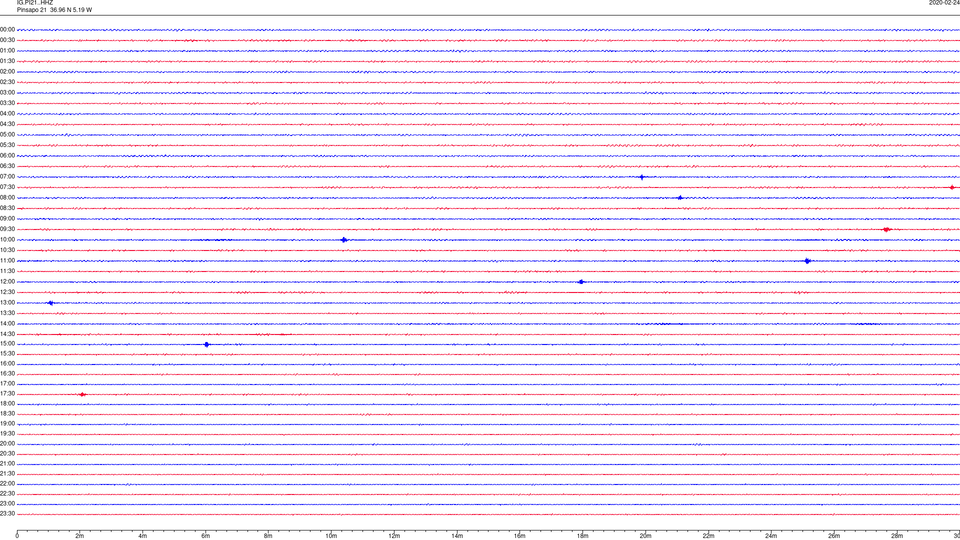Select the 07:00 time row label

[x=7, y=177]
